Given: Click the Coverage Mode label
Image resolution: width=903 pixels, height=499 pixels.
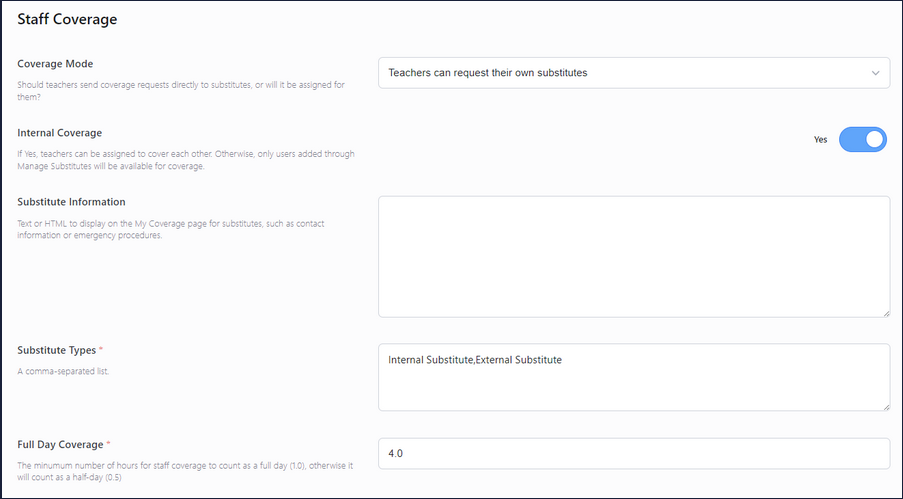Looking at the screenshot, I should click(x=55, y=64).
